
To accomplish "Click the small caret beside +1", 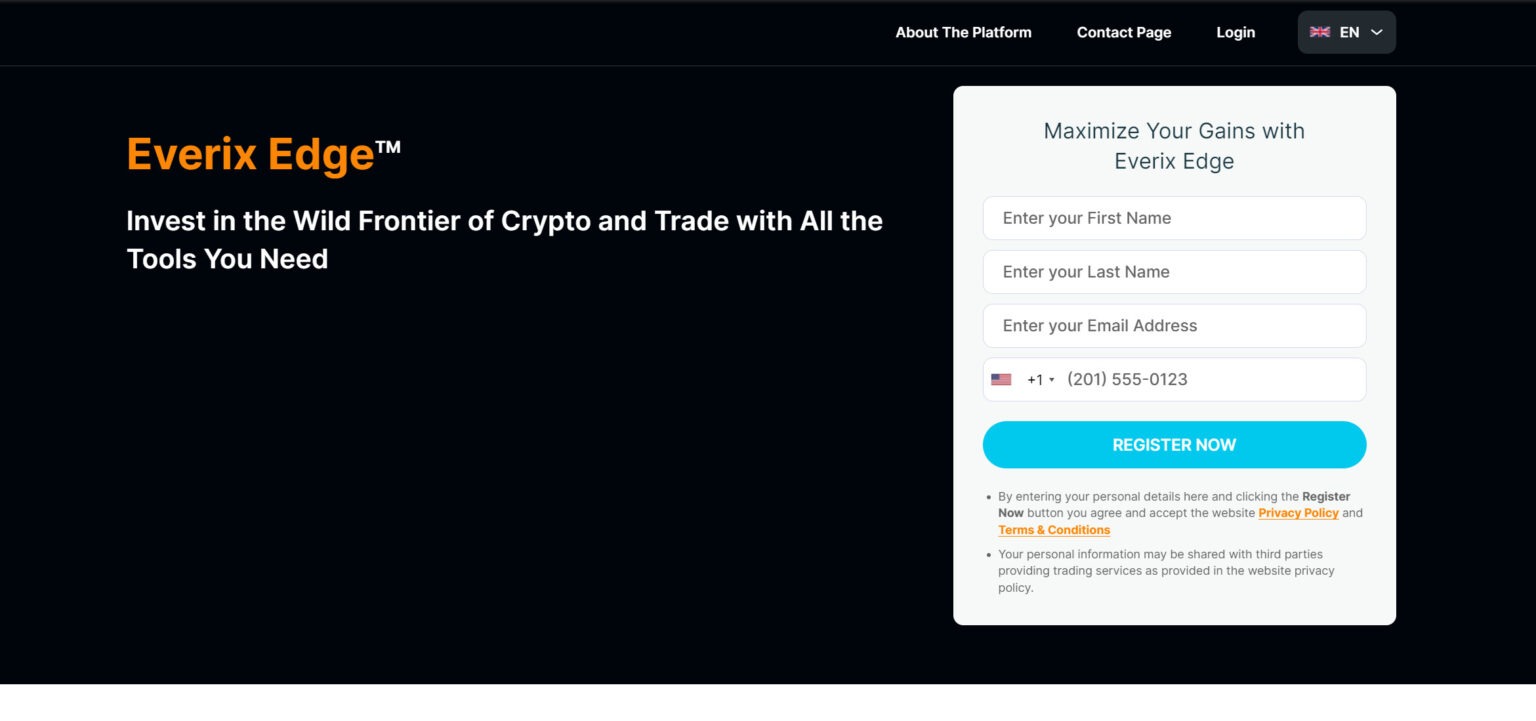I will coord(1054,379).
